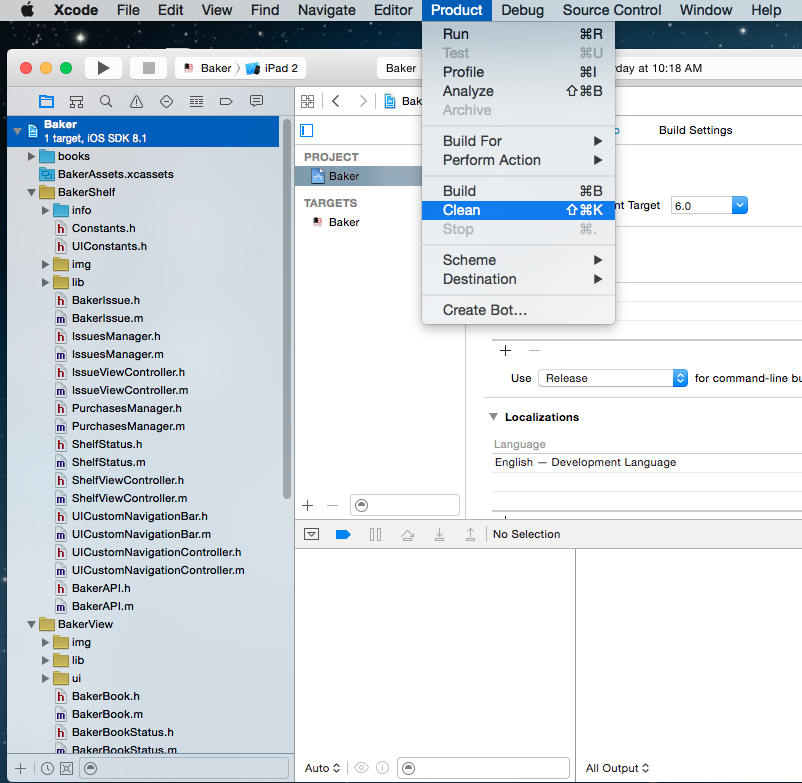802x783 pixels.
Task: Add a file with navigator plus button
Action: coord(20,768)
